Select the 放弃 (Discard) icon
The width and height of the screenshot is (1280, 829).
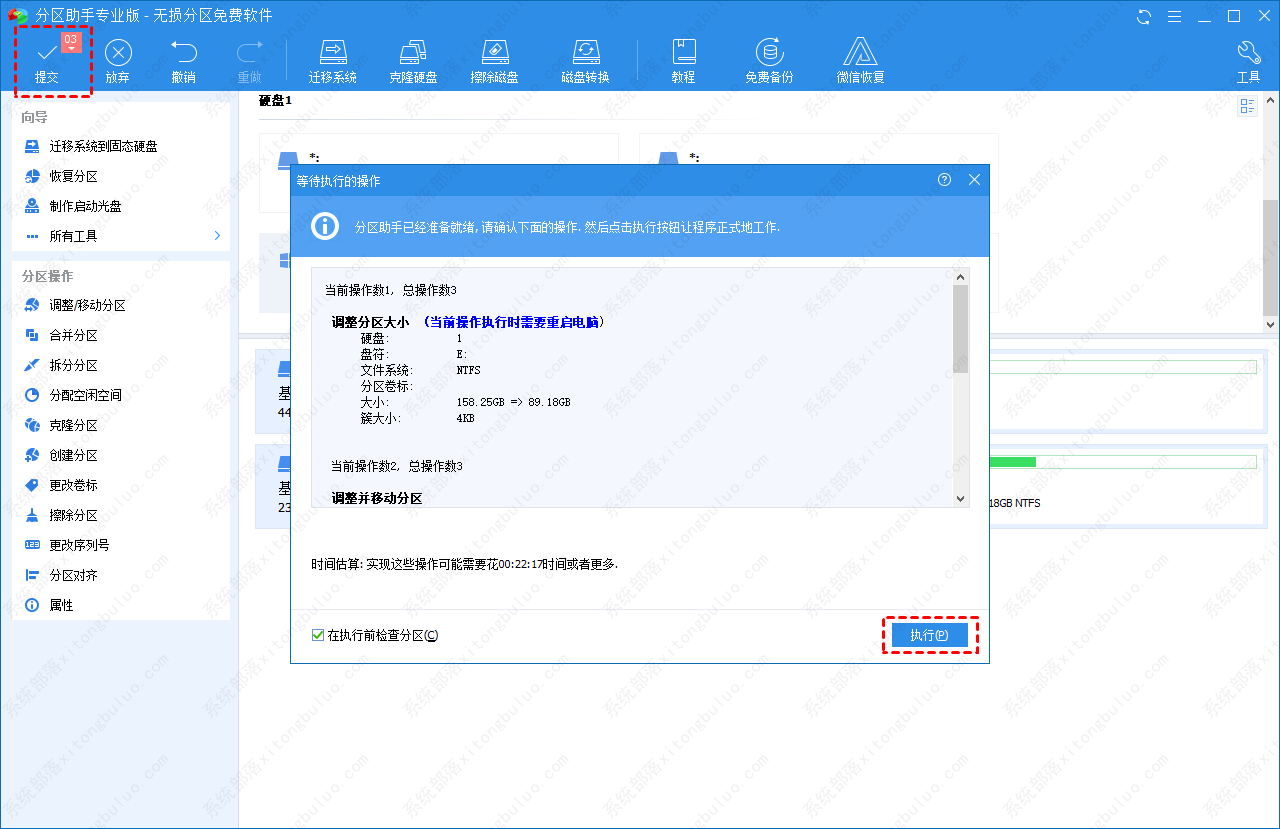[x=118, y=58]
